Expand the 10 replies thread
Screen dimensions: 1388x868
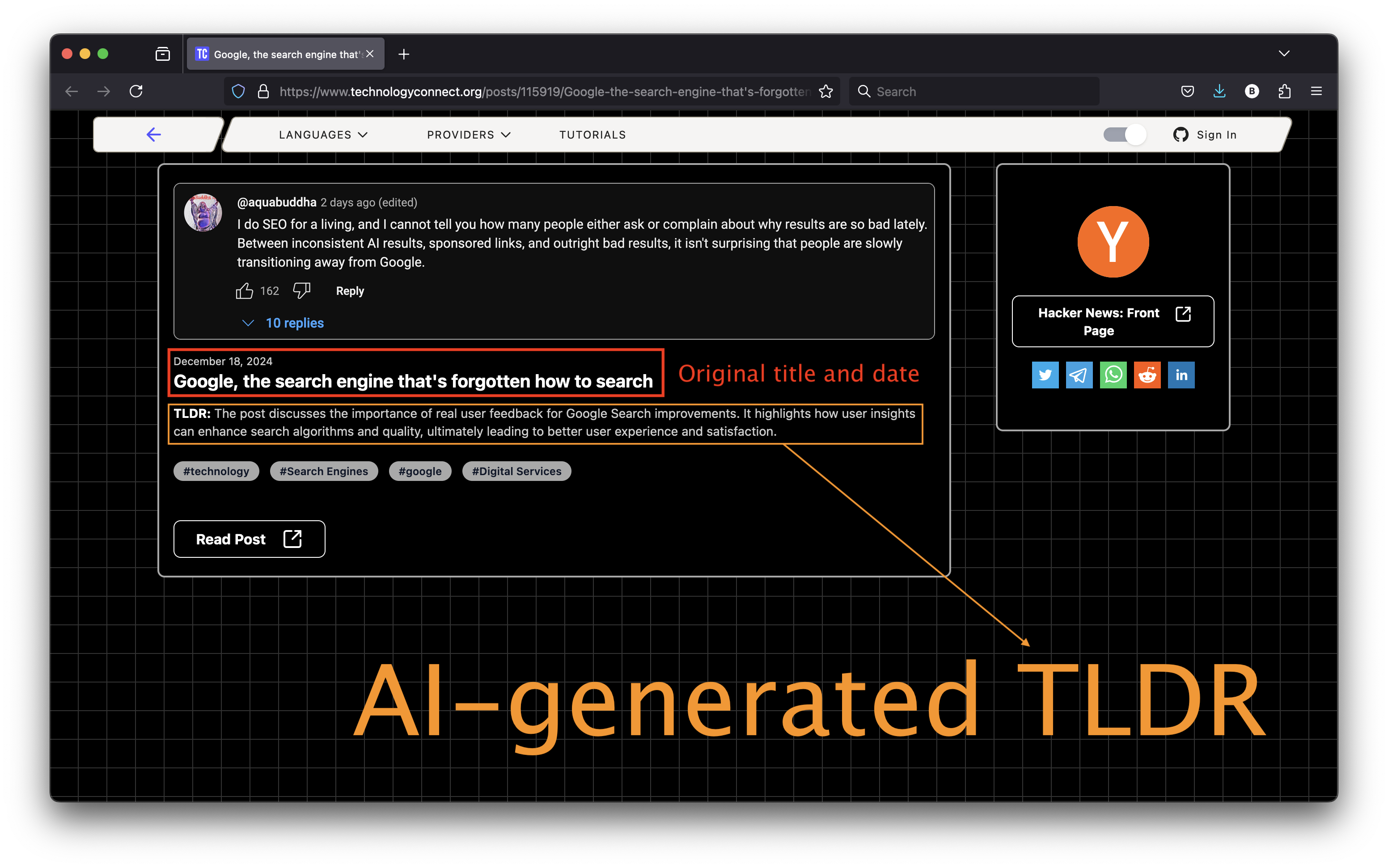[x=283, y=323]
